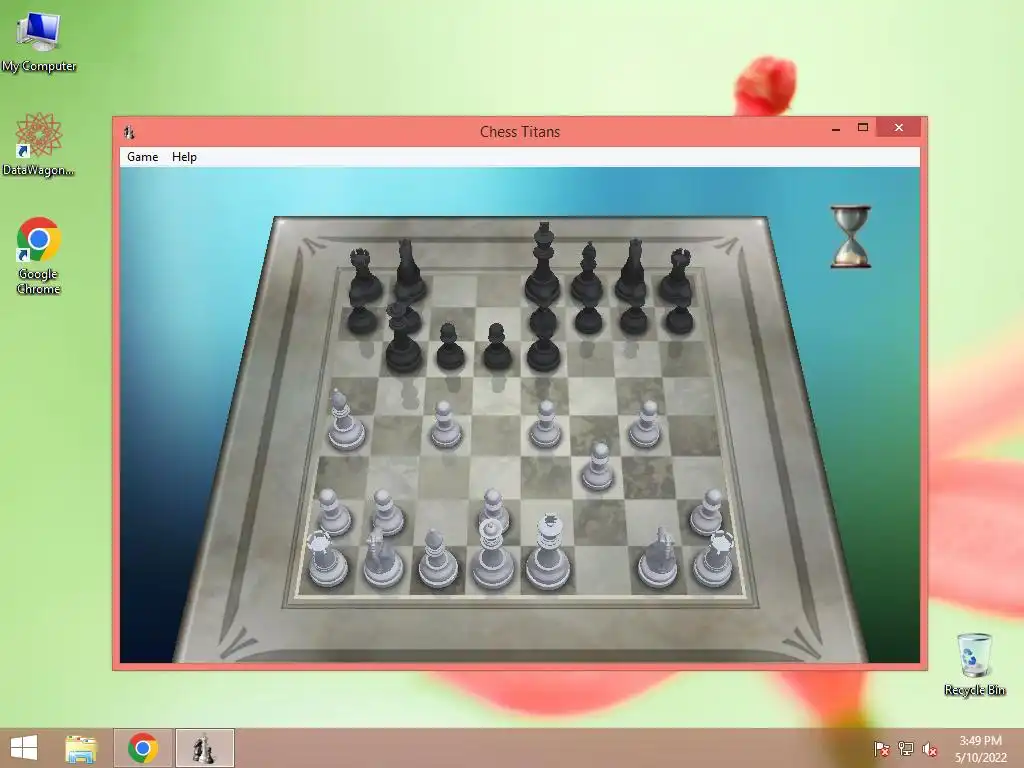Open the DataWagon desktop shortcut
This screenshot has height=768, width=1024.
(x=39, y=144)
